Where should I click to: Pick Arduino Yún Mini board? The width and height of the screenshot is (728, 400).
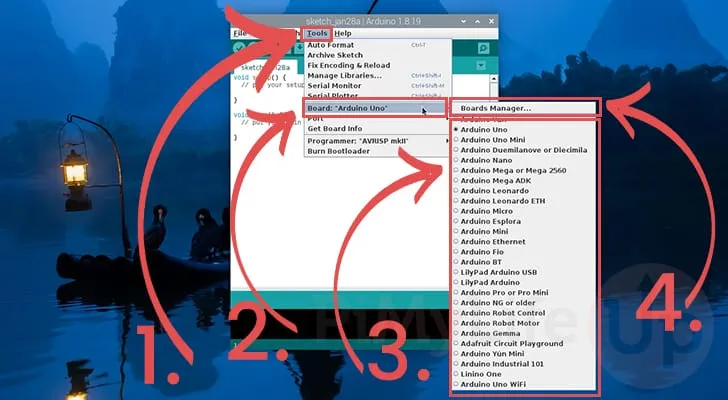pos(524,354)
